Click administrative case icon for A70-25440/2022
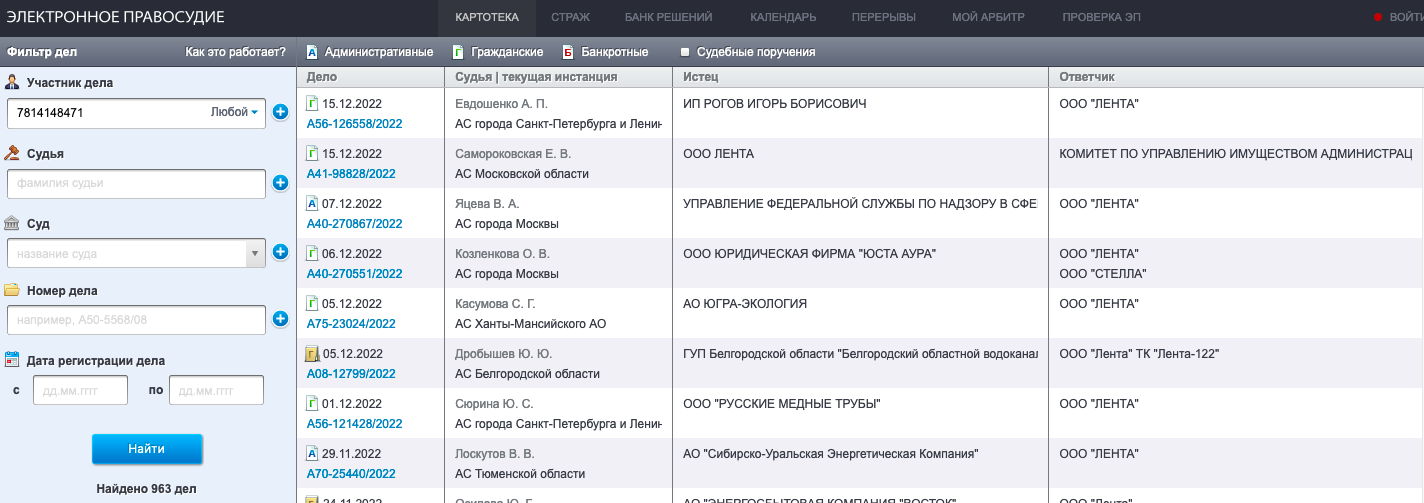 [312, 453]
